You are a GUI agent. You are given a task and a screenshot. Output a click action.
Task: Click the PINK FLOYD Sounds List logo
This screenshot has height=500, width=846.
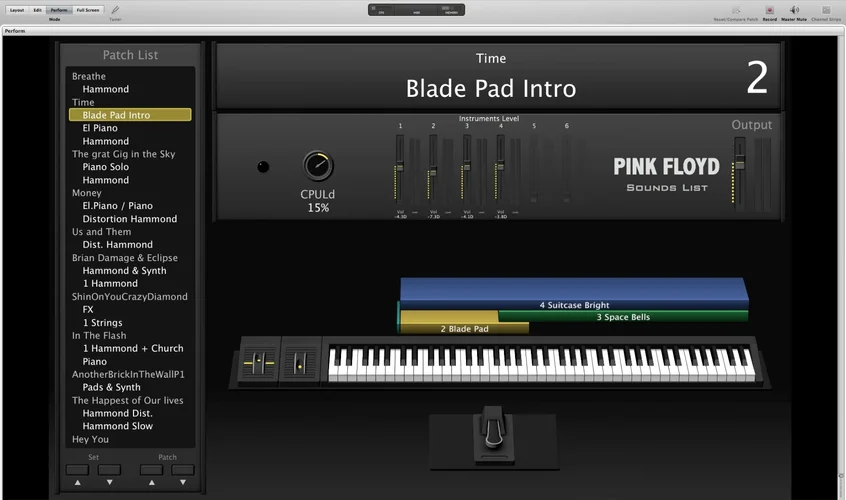666,174
